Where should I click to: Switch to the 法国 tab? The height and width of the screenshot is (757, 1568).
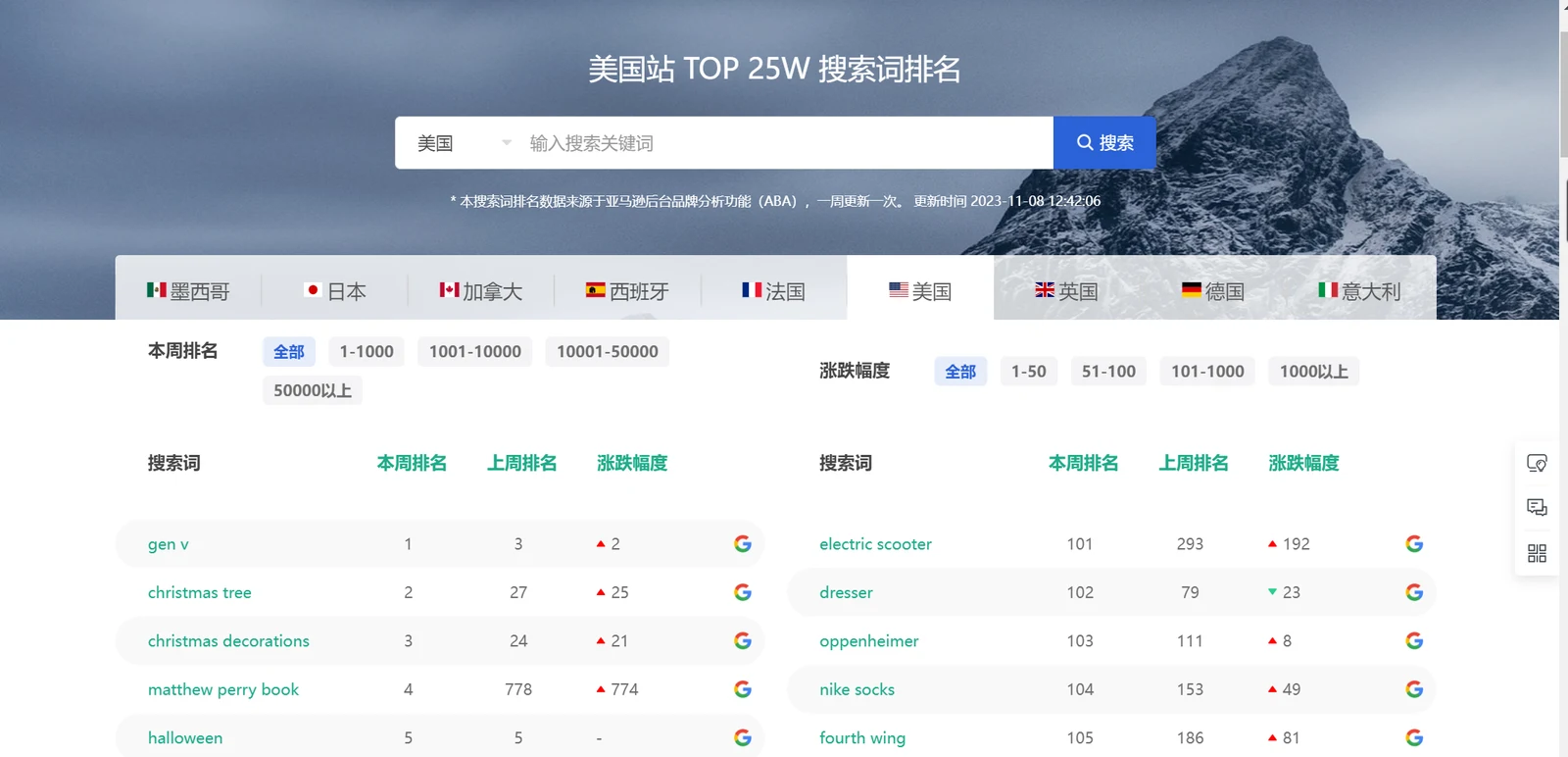(773, 290)
